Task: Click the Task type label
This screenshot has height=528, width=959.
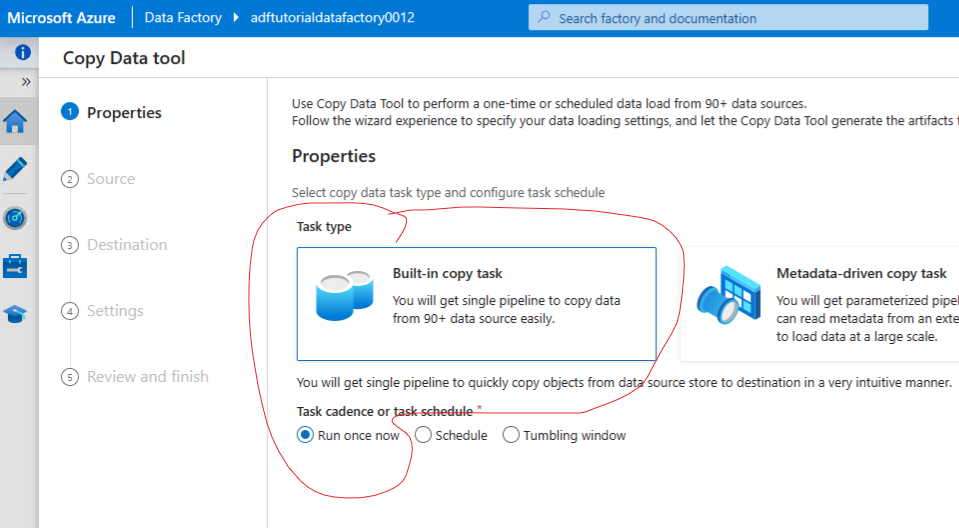Action: [x=324, y=226]
